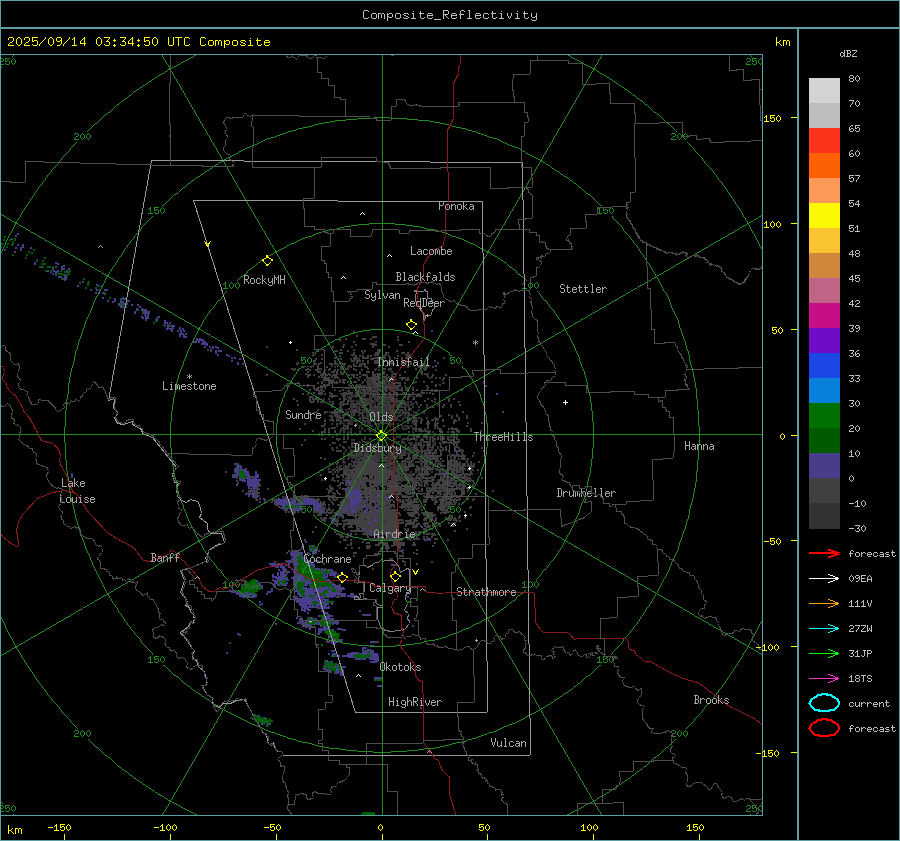Click the white 09EA arrow in the legend

(x=824, y=579)
